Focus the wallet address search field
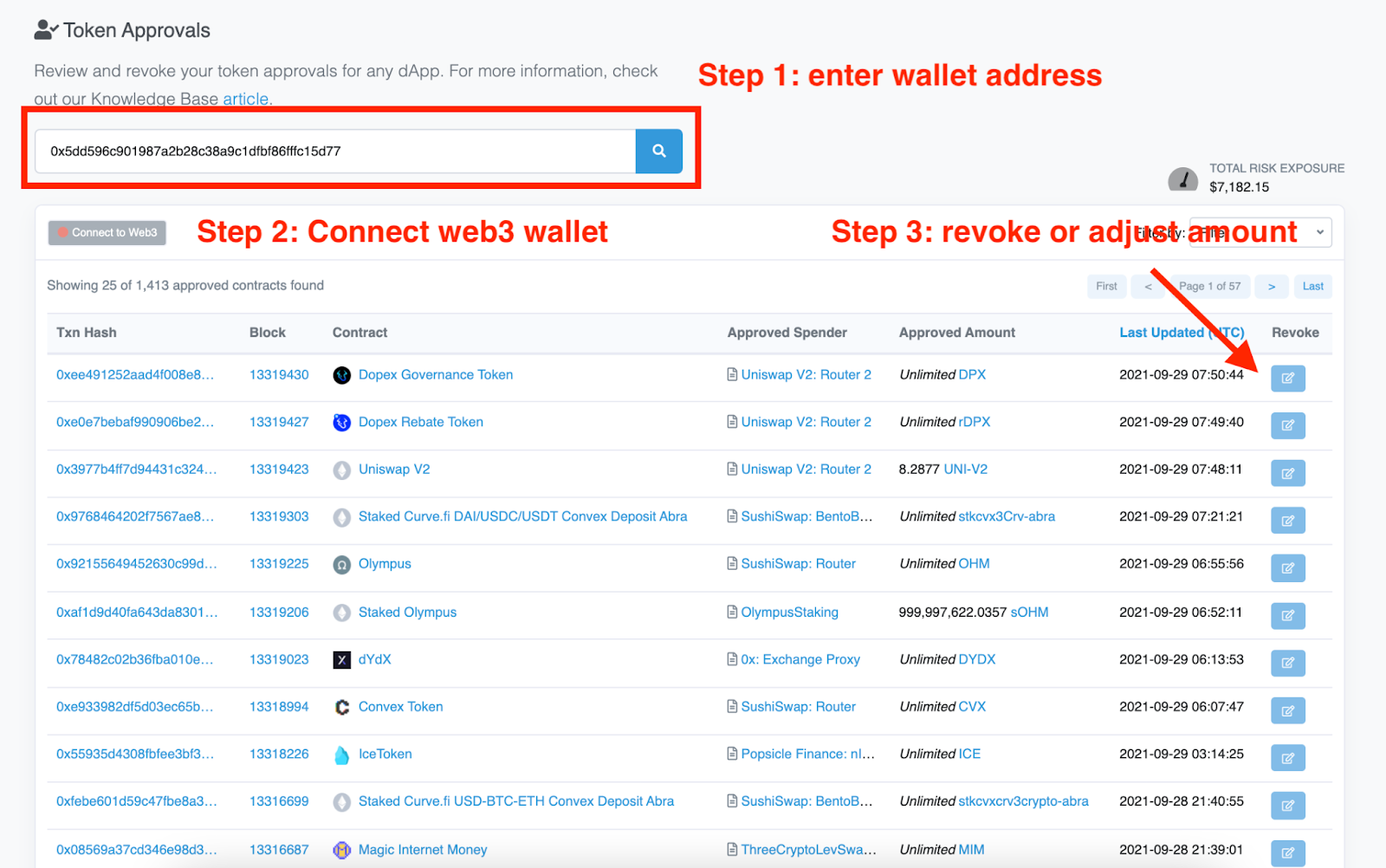This screenshot has width=1386, height=868. (x=335, y=151)
